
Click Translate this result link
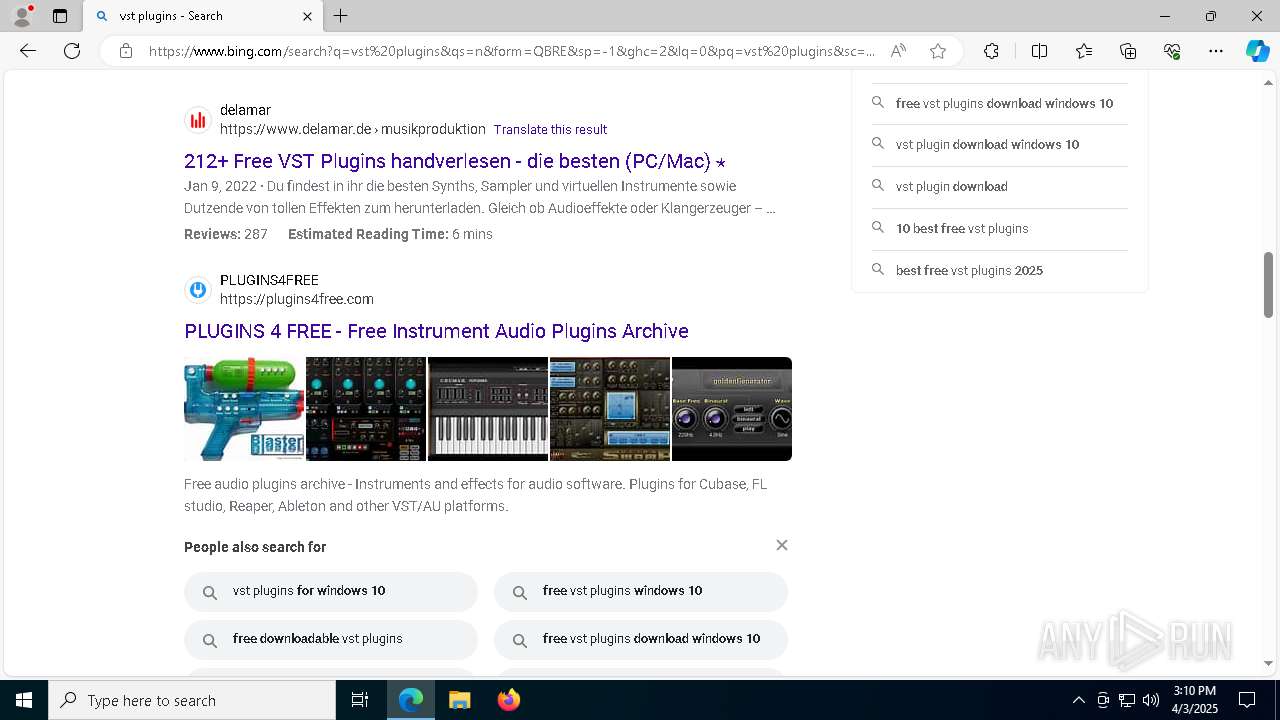coord(550,130)
